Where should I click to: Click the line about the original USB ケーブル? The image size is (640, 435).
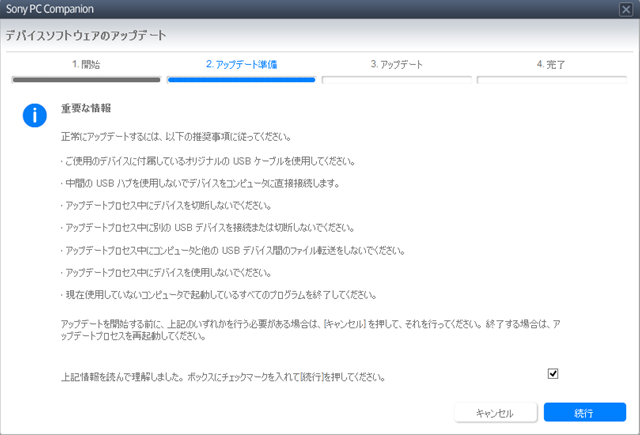pyautogui.click(x=208, y=162)
